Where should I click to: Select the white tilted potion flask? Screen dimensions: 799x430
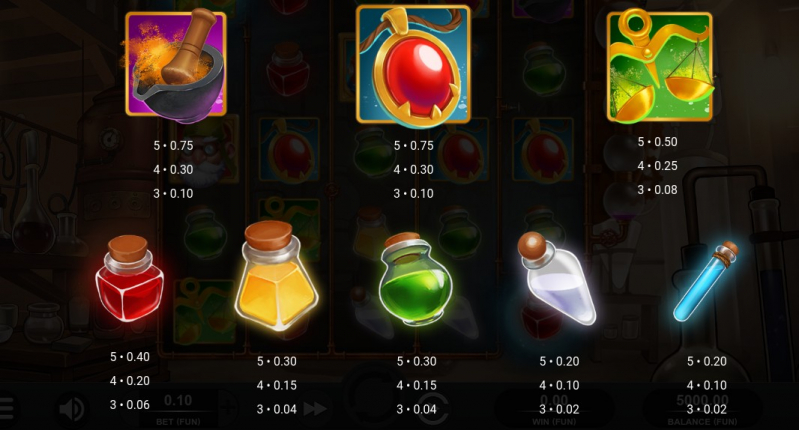pos(556,278)
